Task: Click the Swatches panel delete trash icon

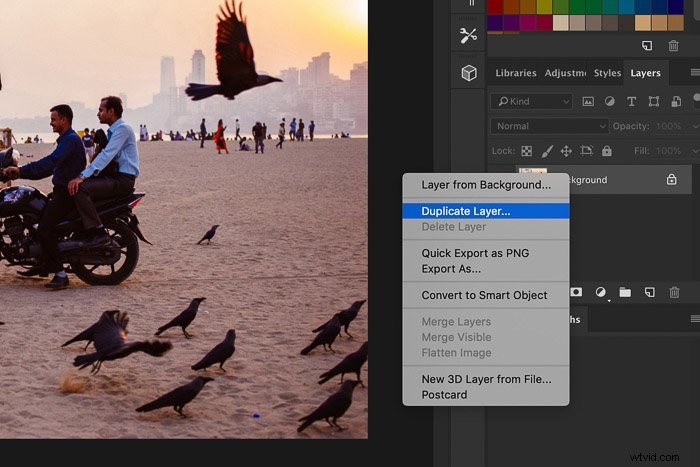Action: [674, 46]
